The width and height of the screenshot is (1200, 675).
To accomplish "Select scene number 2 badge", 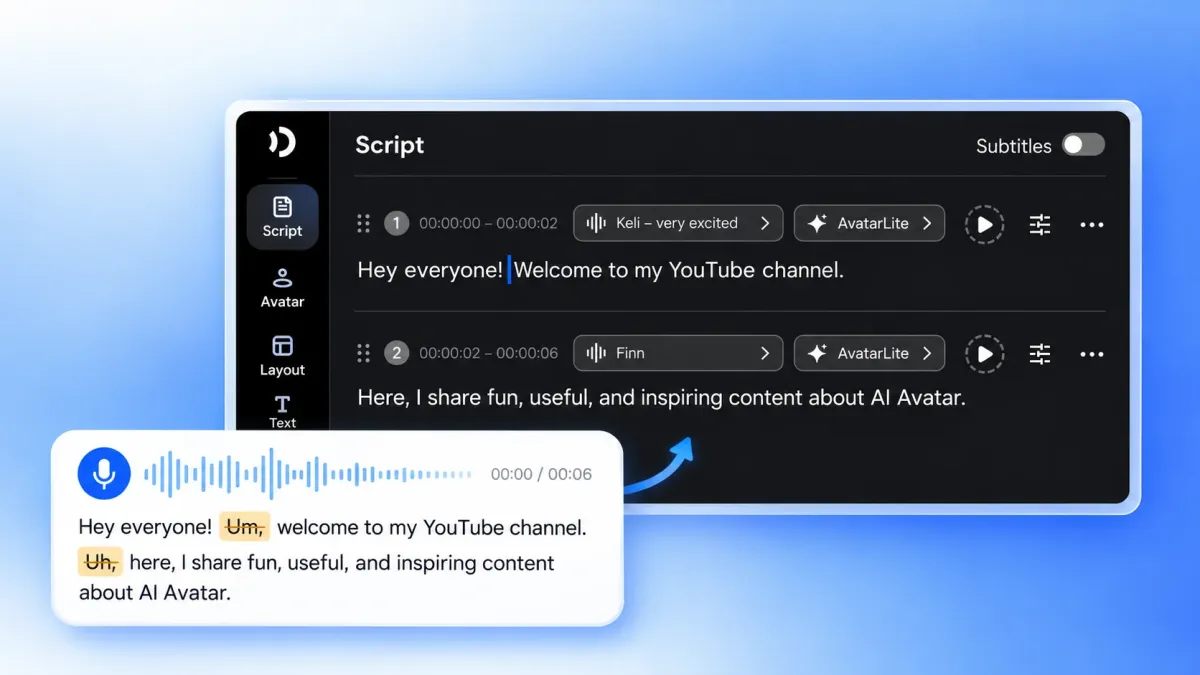I will 396,353.
